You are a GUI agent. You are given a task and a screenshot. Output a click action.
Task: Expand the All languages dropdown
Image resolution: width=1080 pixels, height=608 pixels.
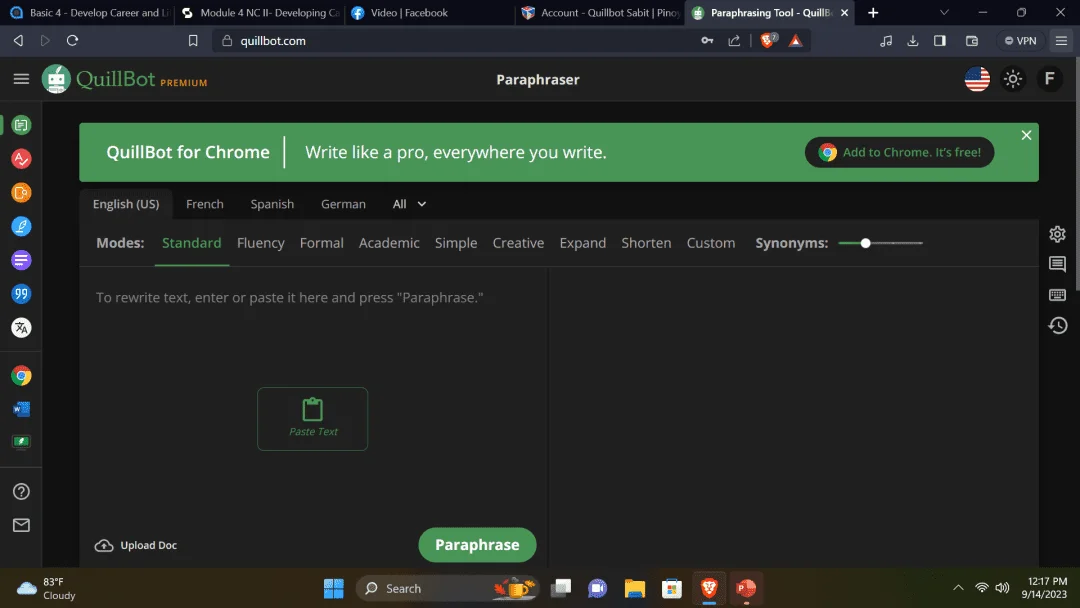(x=409, y=204)
